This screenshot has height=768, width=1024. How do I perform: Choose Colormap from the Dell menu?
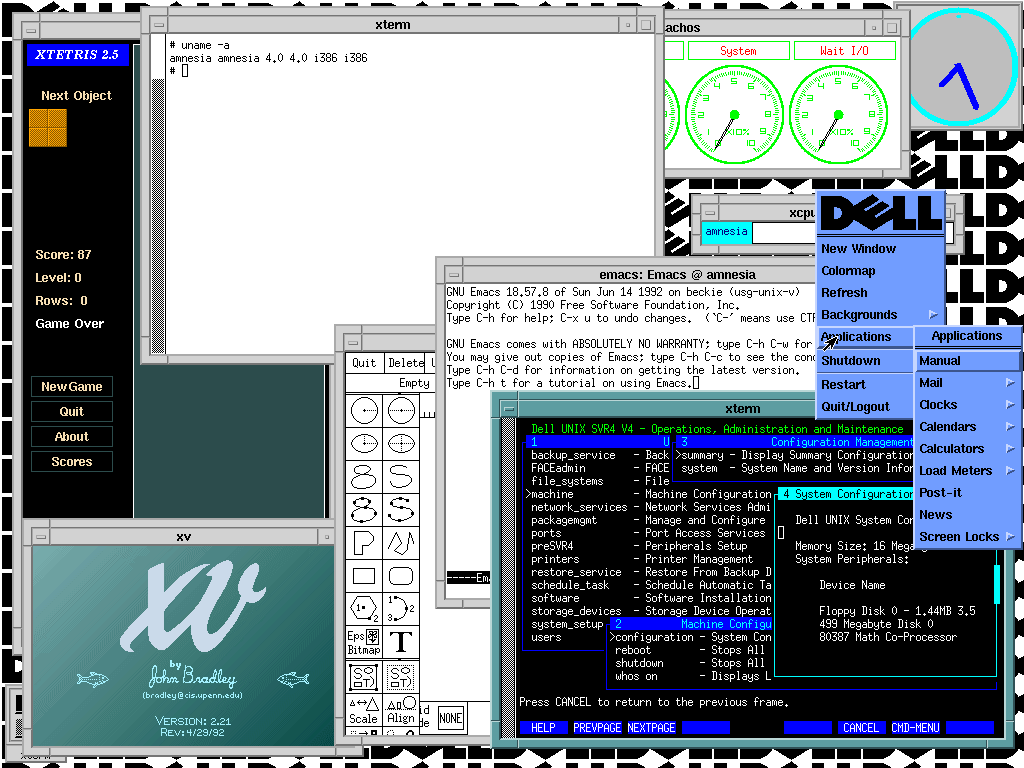(x=880, y=271)
